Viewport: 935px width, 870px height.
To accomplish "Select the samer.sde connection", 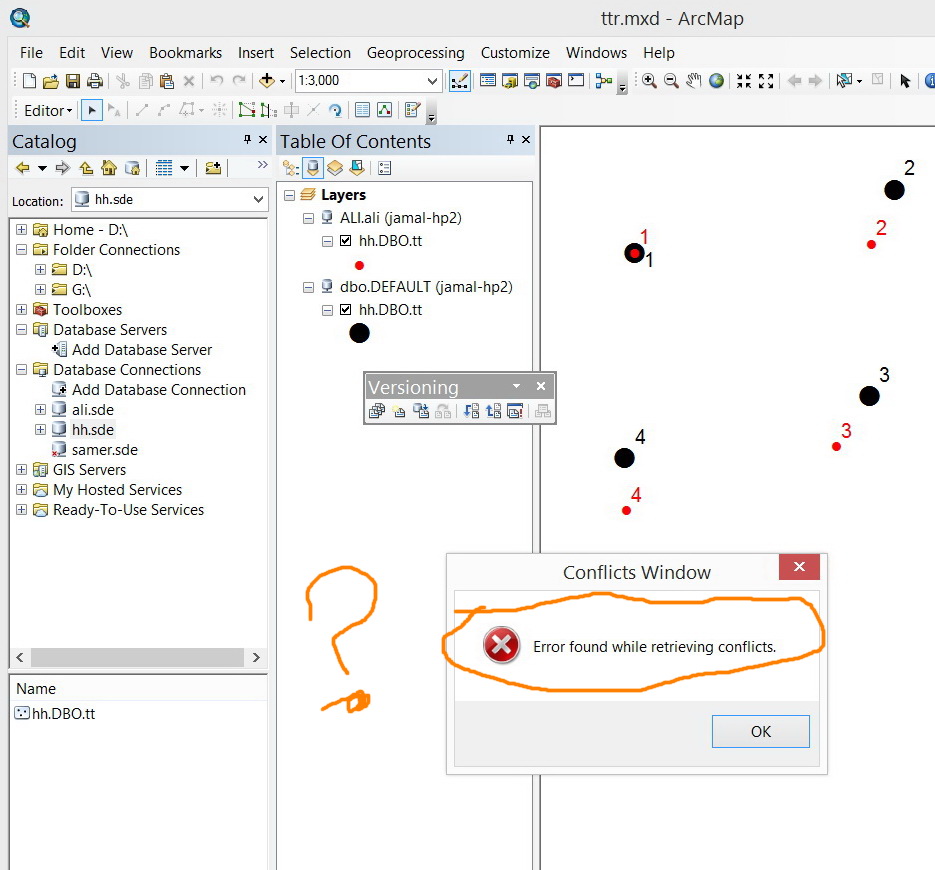I will point(104,450).
